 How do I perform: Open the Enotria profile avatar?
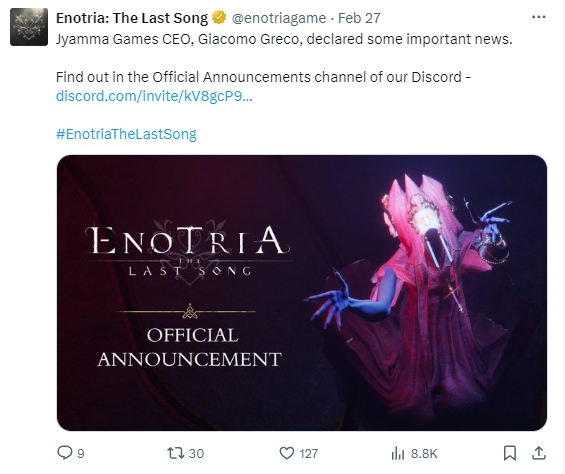coord(29,27)
